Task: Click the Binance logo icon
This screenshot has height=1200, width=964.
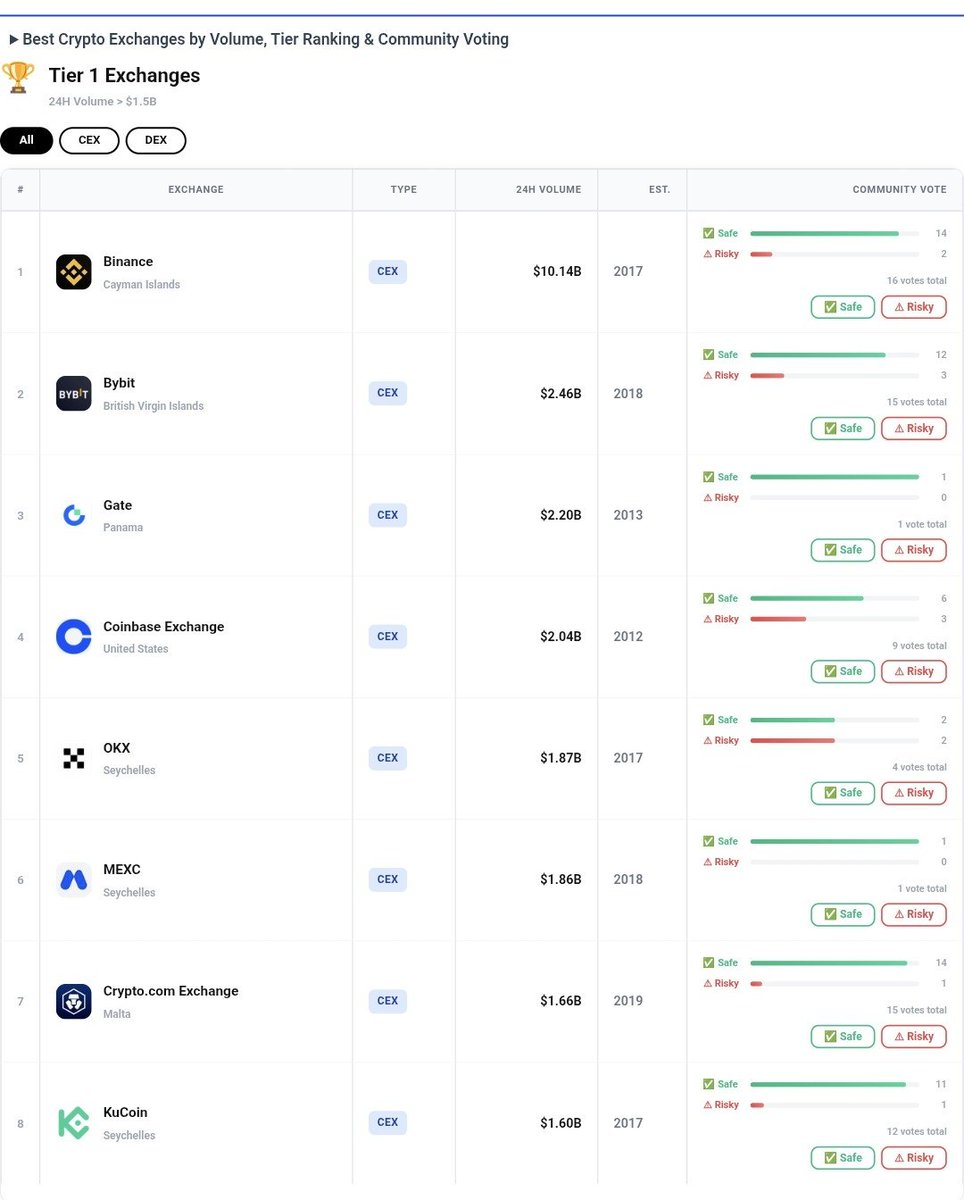Action: (x=74, y=272)
